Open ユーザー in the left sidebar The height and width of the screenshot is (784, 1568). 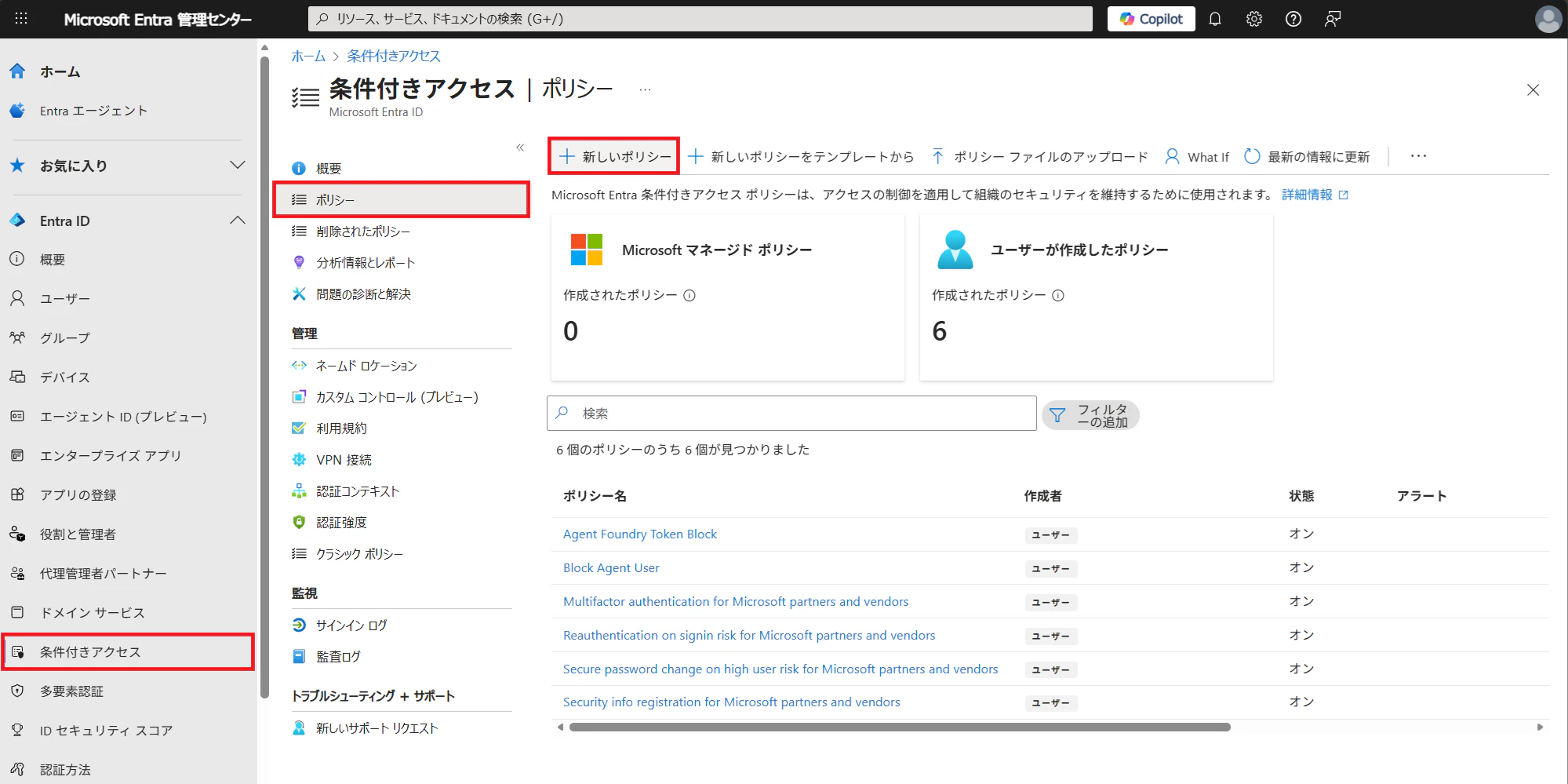click(65, 299)
